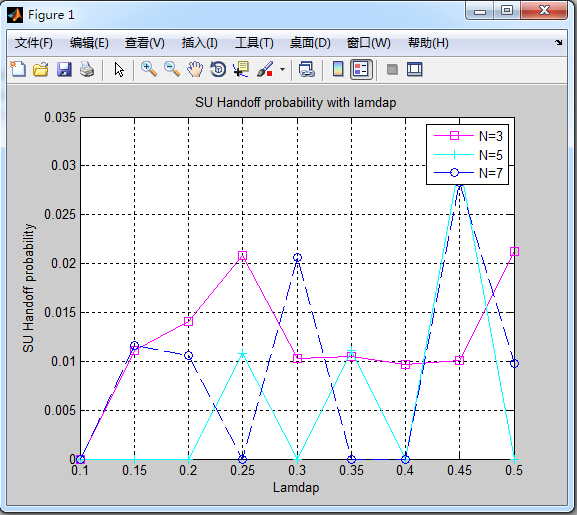Select the Edit Plot arrow tool
The width and height of the screenshot is (577, 515).
click(x=119, y=69)
